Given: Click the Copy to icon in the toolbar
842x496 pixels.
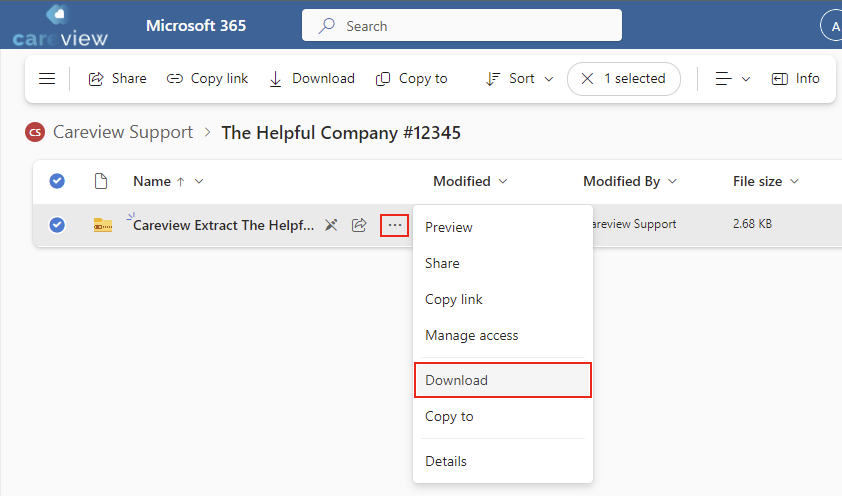Looking at the screenshot, I should click(383, 79).
